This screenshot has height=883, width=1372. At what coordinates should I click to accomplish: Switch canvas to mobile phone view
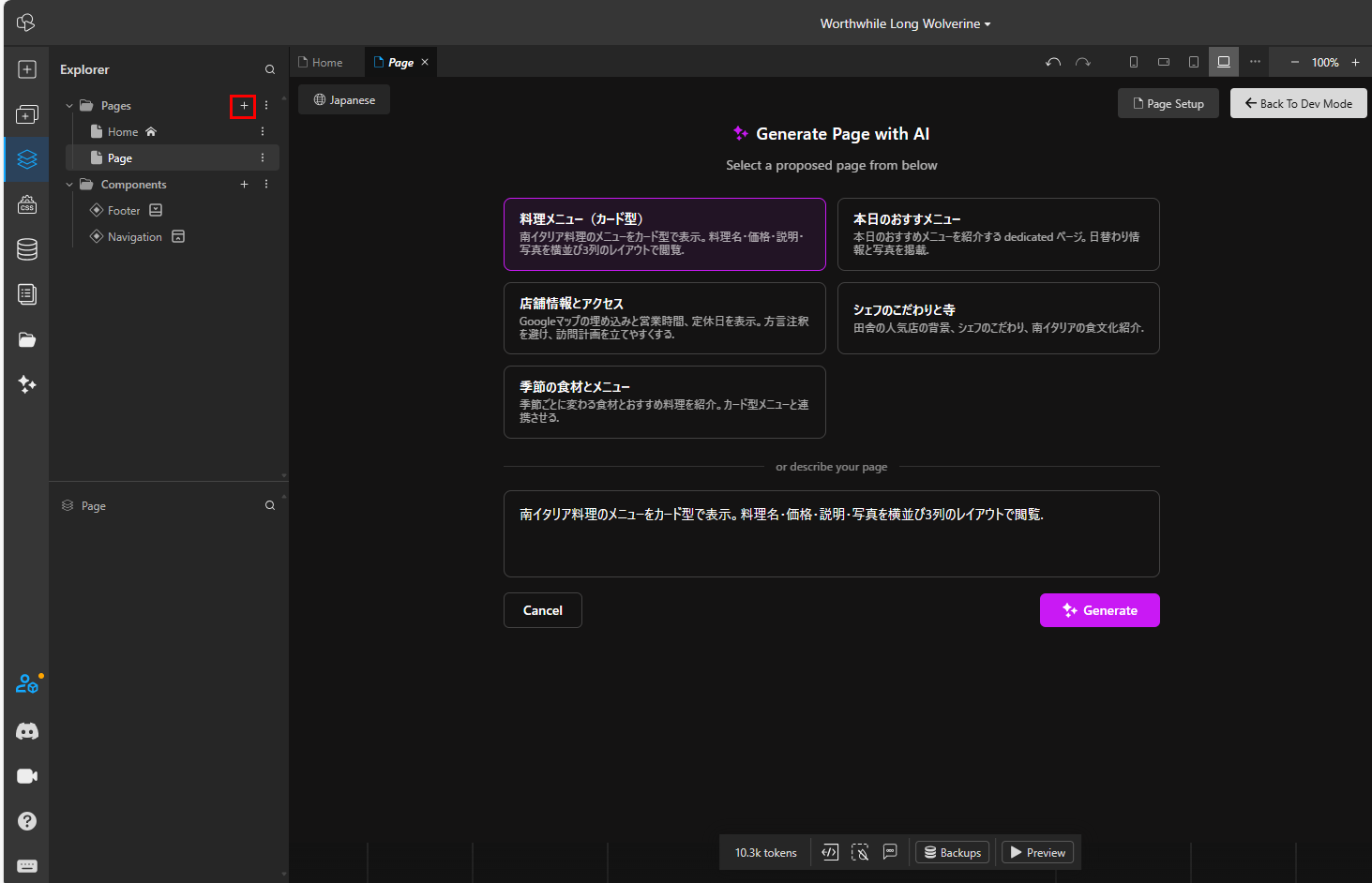click(x=1133, y=61)
